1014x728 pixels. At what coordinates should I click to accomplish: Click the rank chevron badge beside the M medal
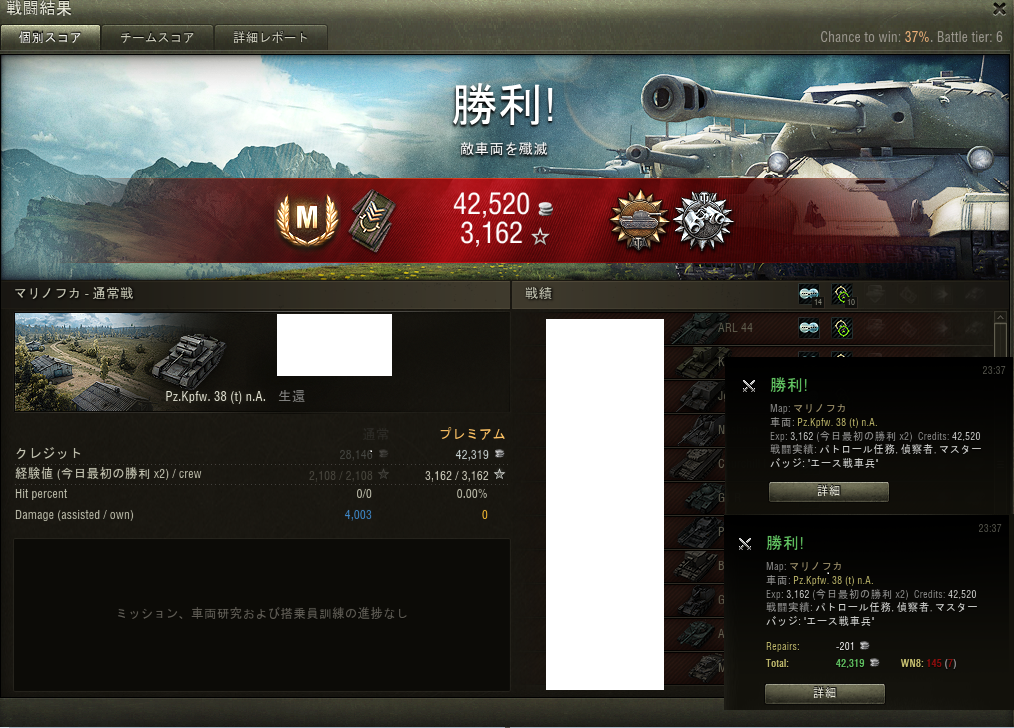tap(372, 220)
